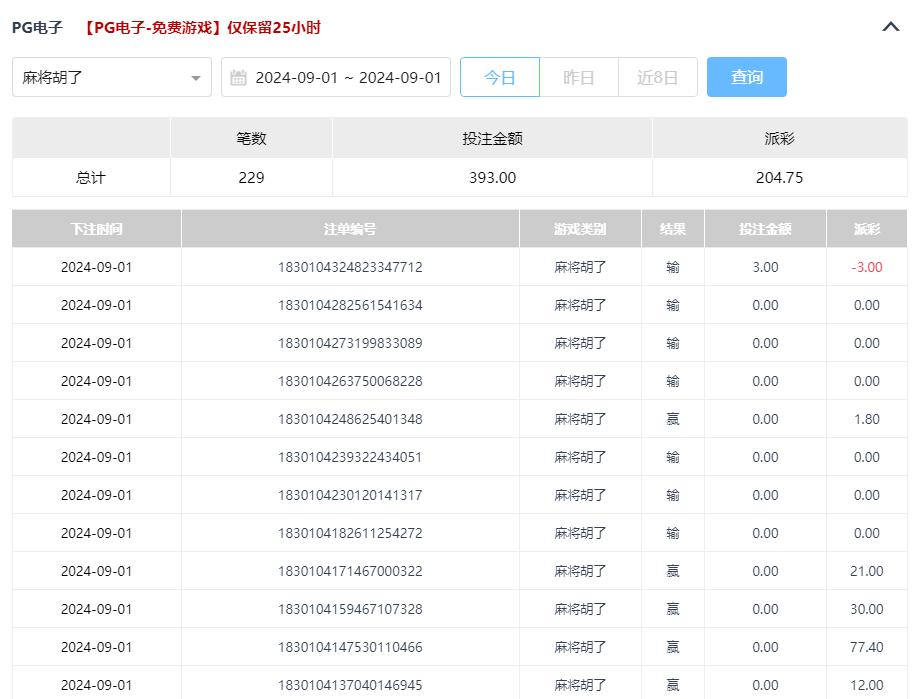This screenshot has width=915, height=699.
Task: Click the 下注时间 column header
Action: [97, 229]
